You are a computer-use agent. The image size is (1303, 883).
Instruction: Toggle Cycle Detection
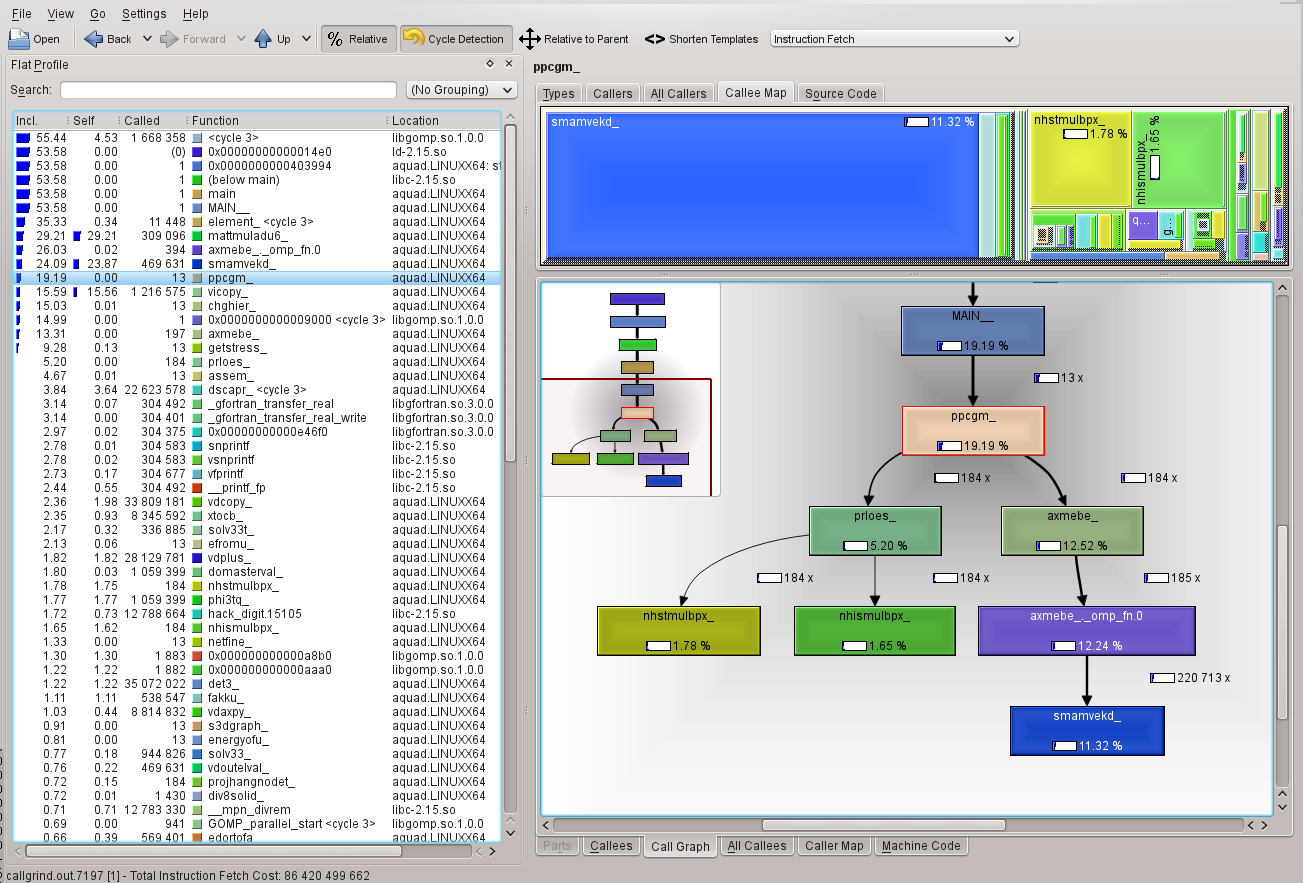(455, 39)
